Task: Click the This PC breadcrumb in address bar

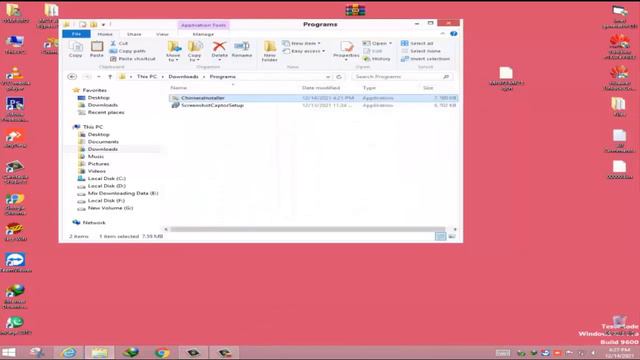Action: point(147,77)
